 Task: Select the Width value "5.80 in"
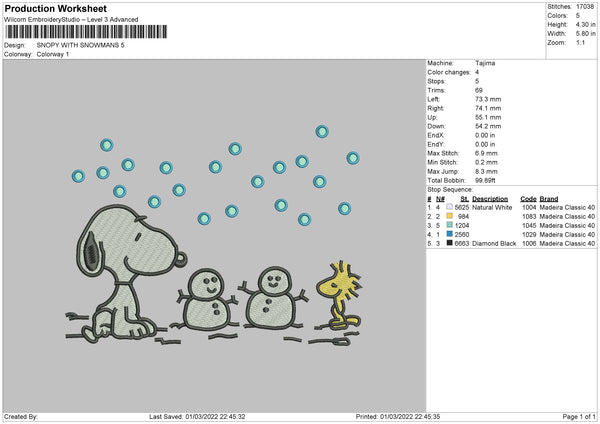(585, 34)
